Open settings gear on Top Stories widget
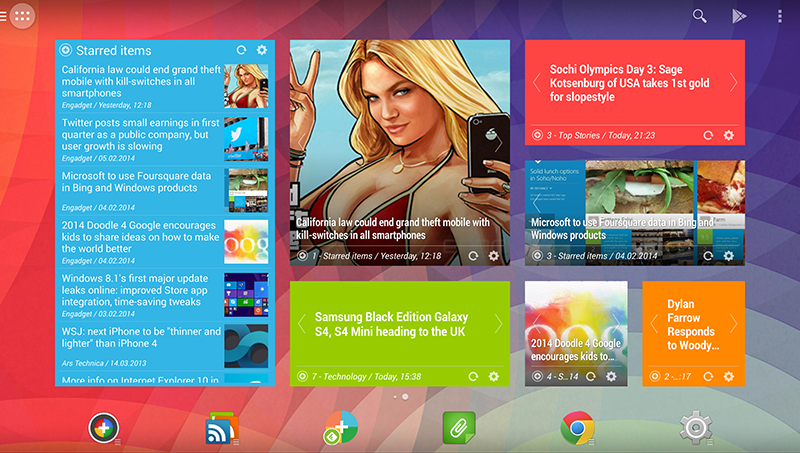Image resolution: width=800 pixels, height=453 pixels. coord(729,135)
